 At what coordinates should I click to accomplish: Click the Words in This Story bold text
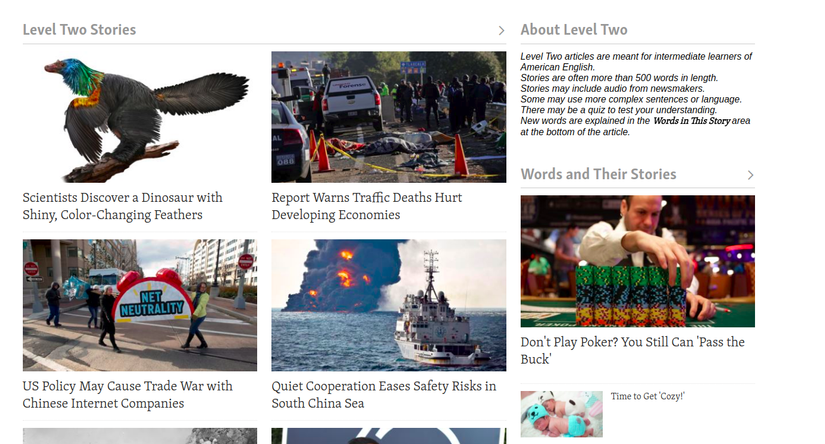(691, 121)
